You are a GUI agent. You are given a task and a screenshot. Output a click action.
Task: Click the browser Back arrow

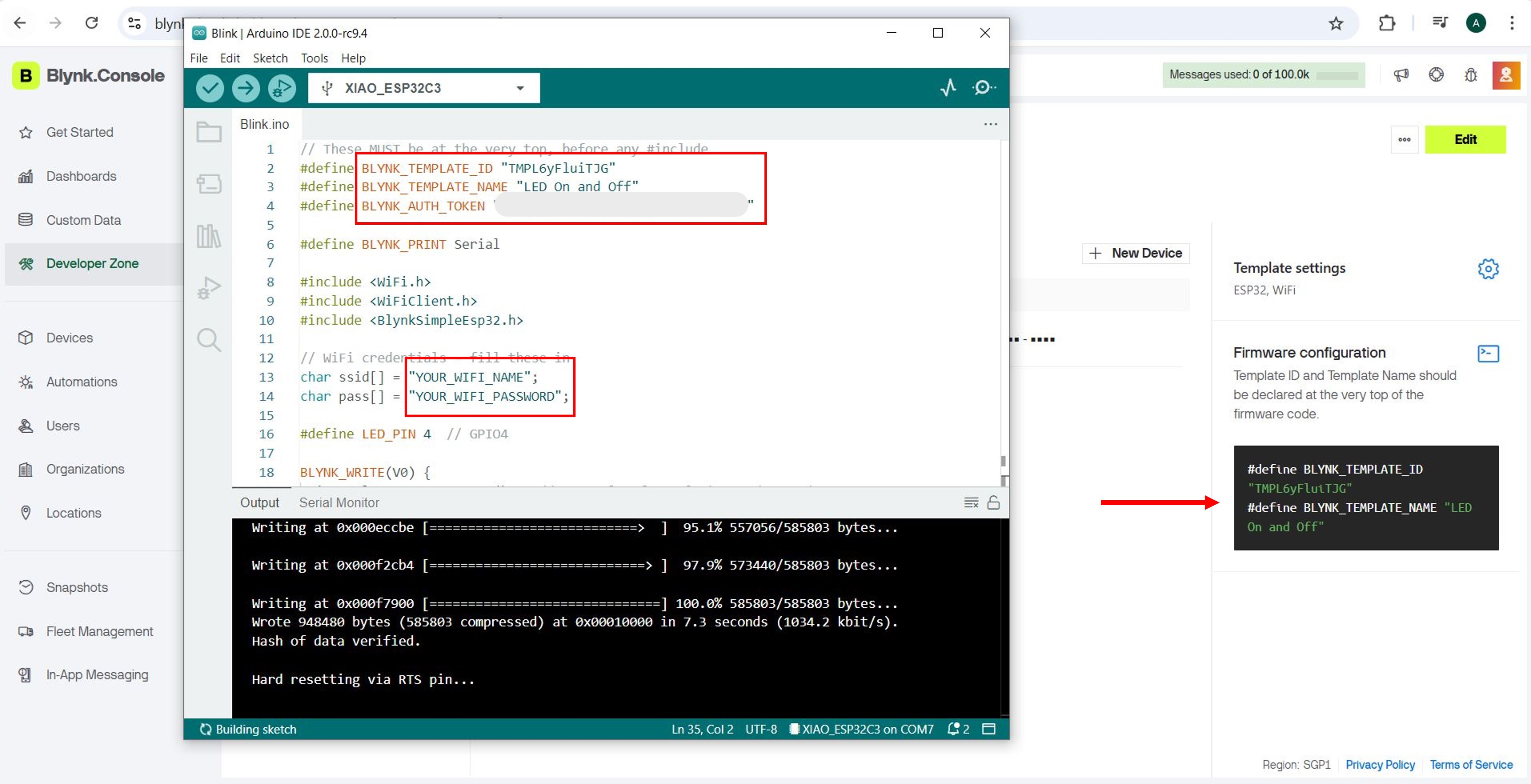coord(19,23)
